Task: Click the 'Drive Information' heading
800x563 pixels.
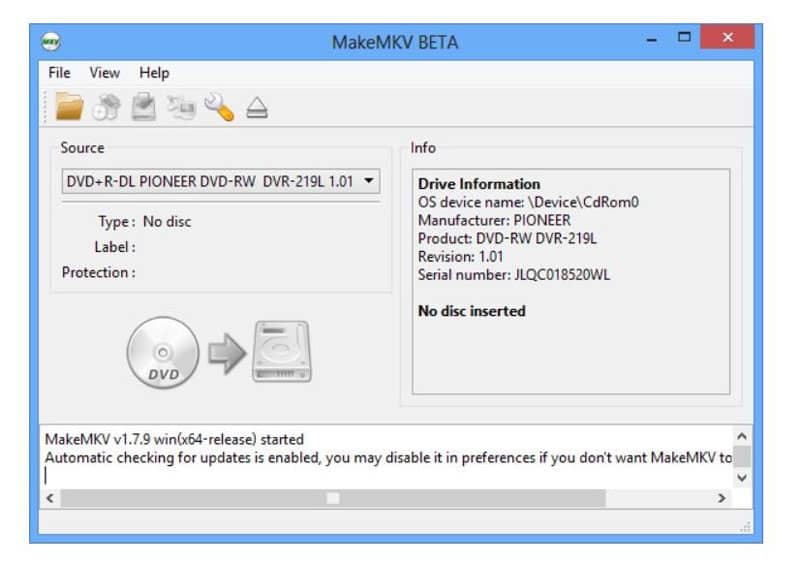Action: click(x=479, y=184)
